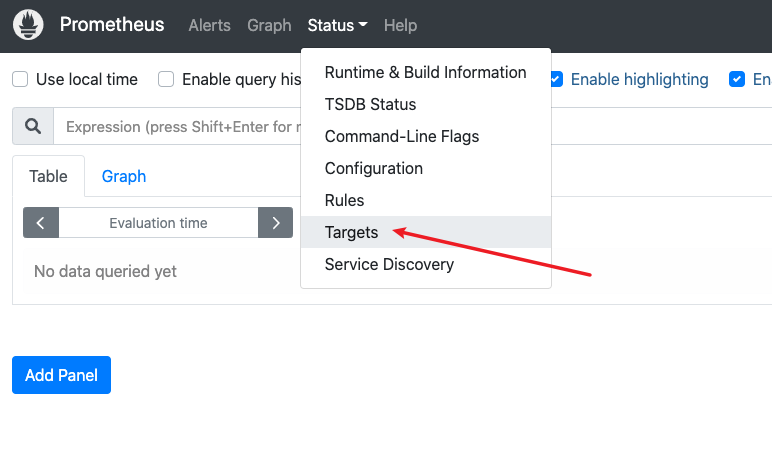Switch to the Table tab

[48, 176]
